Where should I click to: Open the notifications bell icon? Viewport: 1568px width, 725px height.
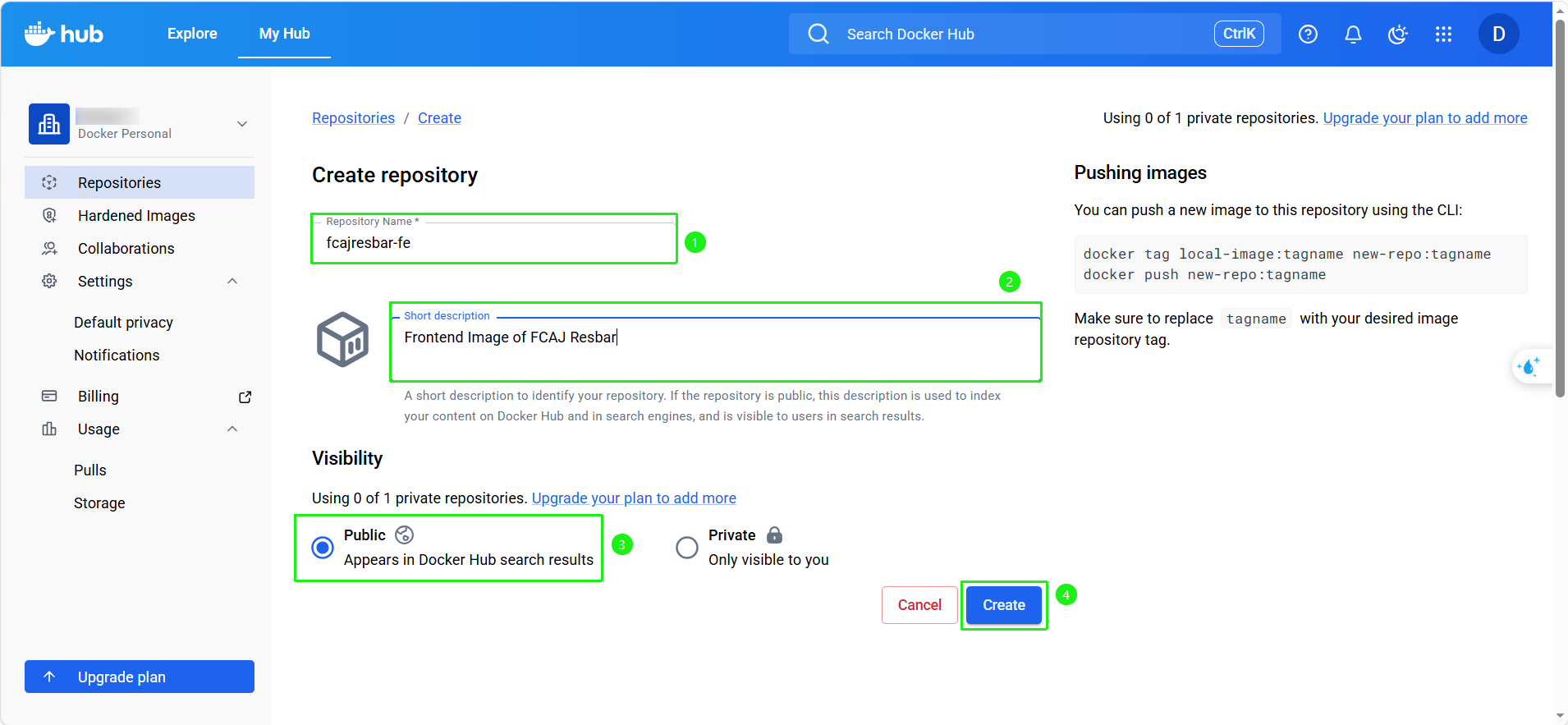coord(1353,34)
